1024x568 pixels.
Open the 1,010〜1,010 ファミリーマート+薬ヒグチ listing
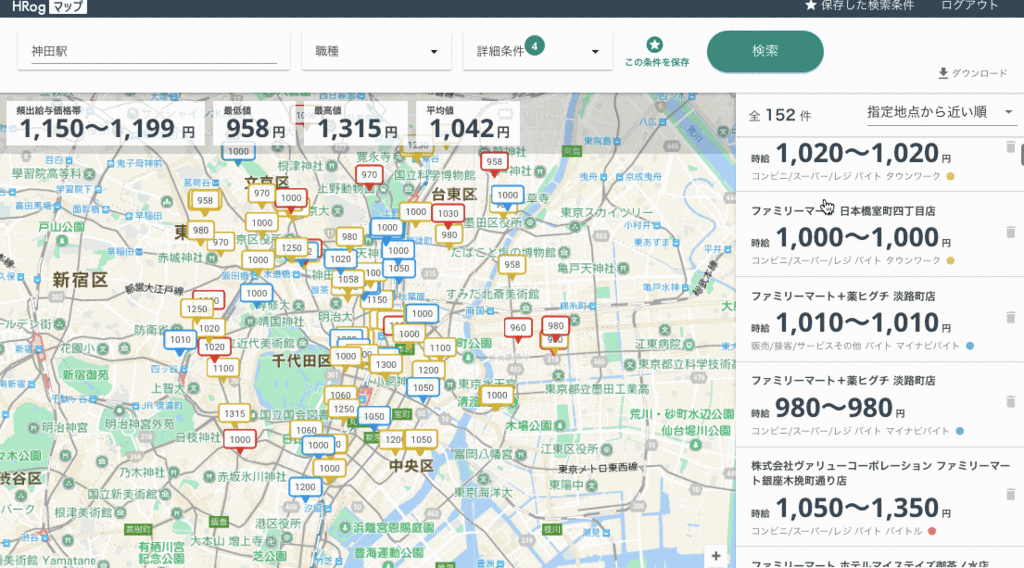(880, 319)
